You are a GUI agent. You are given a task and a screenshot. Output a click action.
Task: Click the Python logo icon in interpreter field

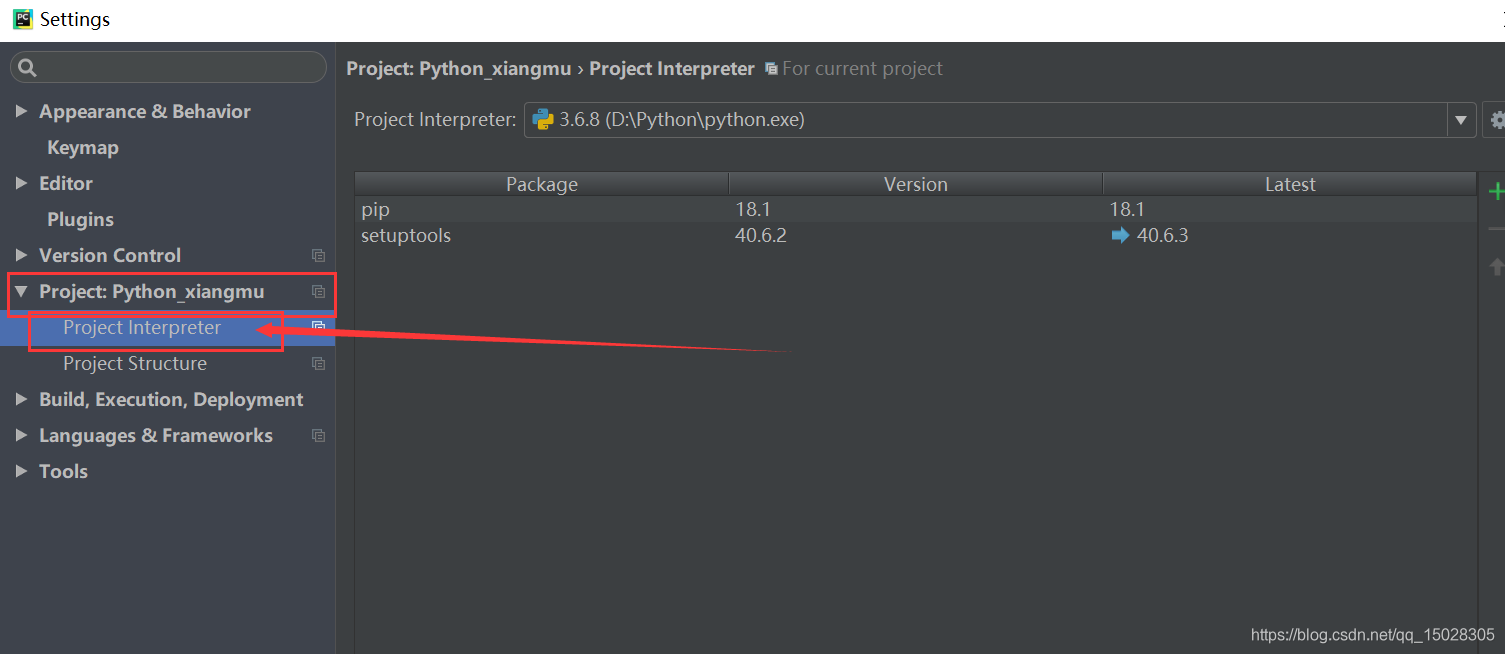(543, 120)
